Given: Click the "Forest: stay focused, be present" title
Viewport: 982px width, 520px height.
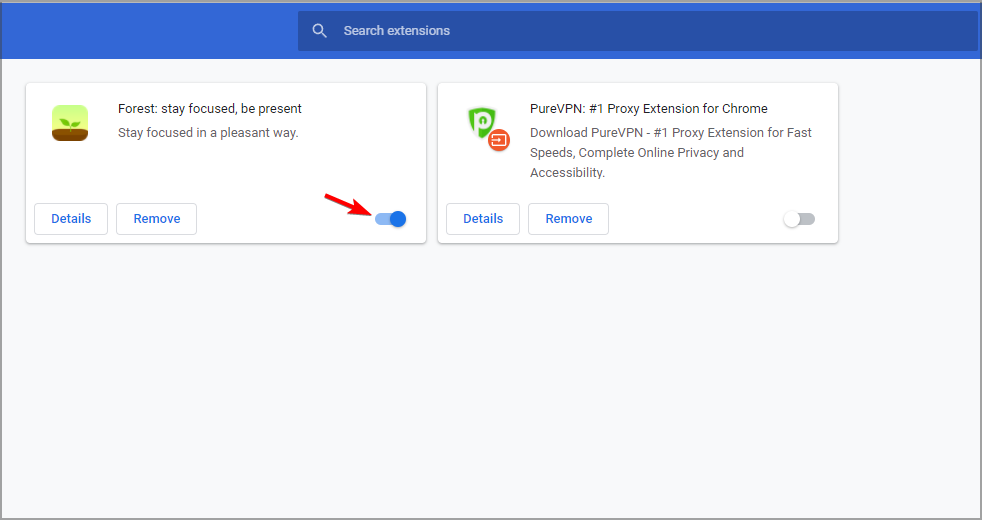Looking at the screenshot, I should click(210, 108).
